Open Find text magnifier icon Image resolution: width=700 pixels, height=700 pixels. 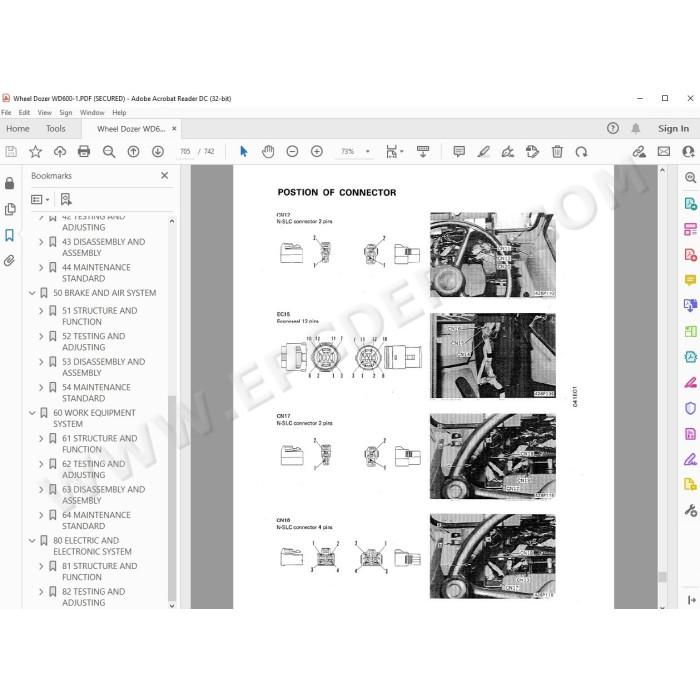point(108,152)
